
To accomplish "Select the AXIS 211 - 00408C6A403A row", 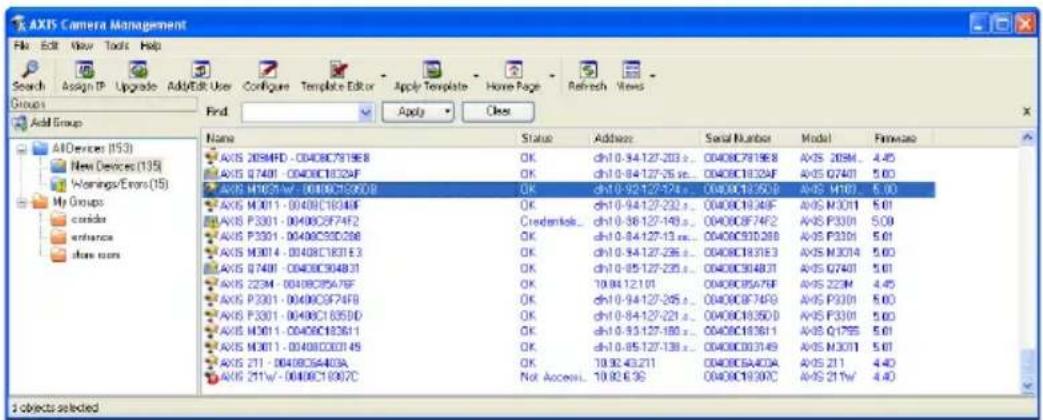I will pyautogui.click(x=569, y=363).
